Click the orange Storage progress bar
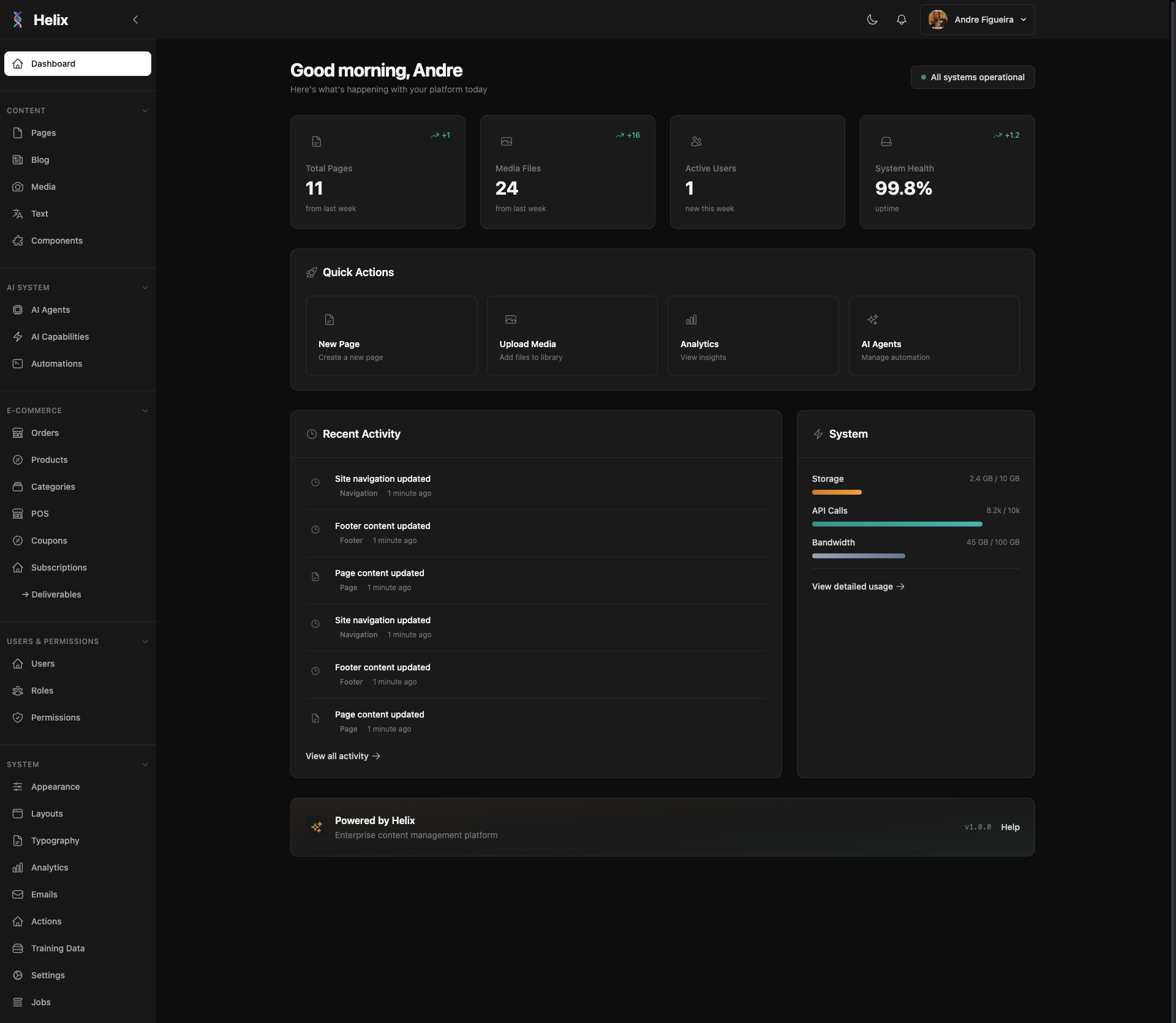 point(837,492)
